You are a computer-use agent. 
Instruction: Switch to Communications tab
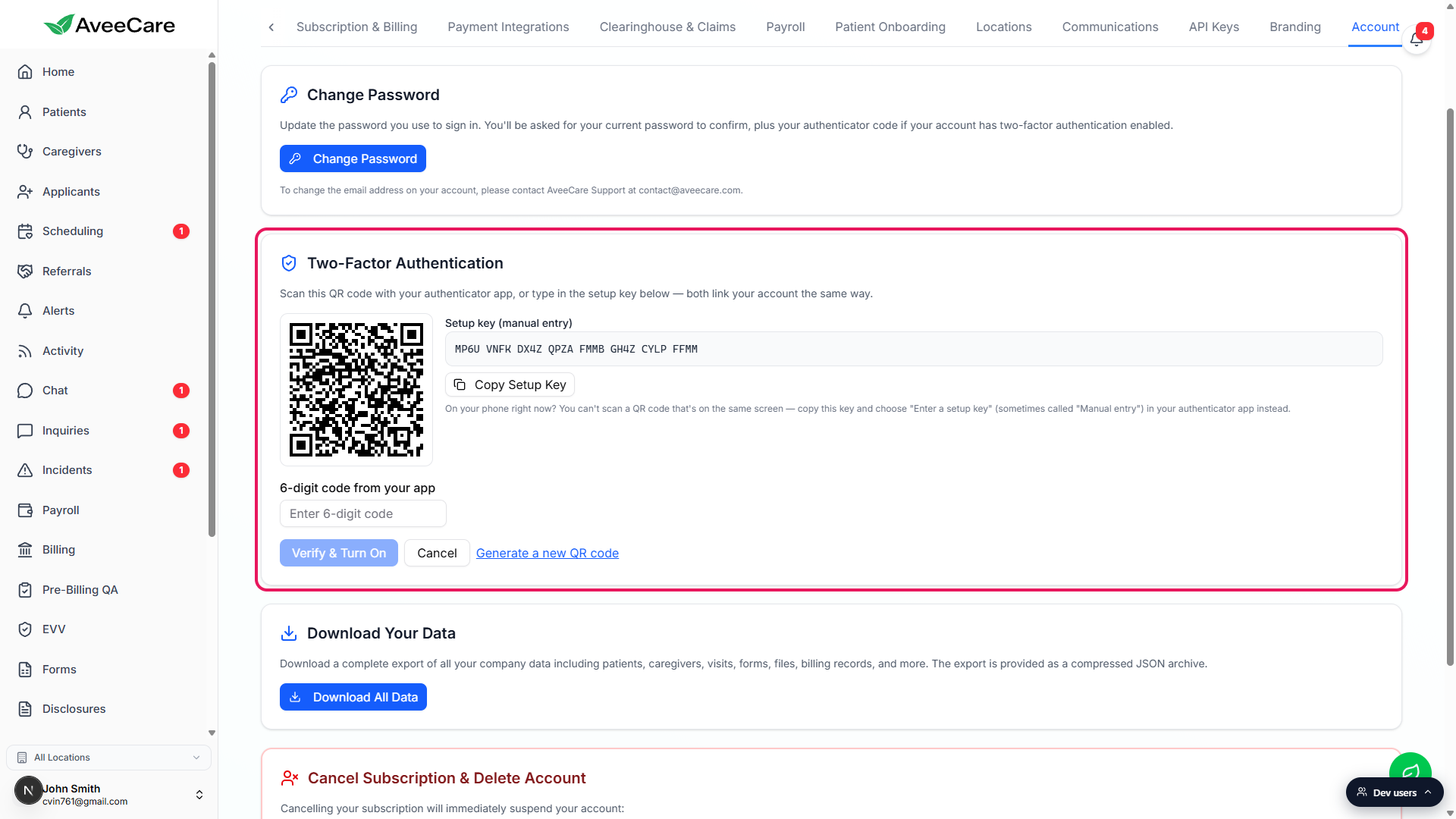tap(1110, 27)
